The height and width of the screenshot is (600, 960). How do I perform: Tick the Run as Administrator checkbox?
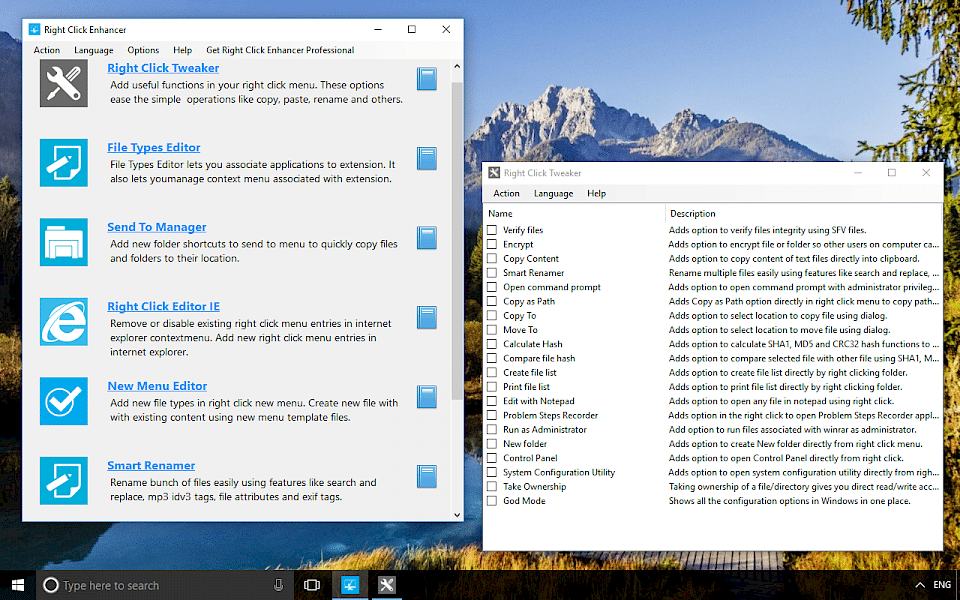(x=492, y=430)
